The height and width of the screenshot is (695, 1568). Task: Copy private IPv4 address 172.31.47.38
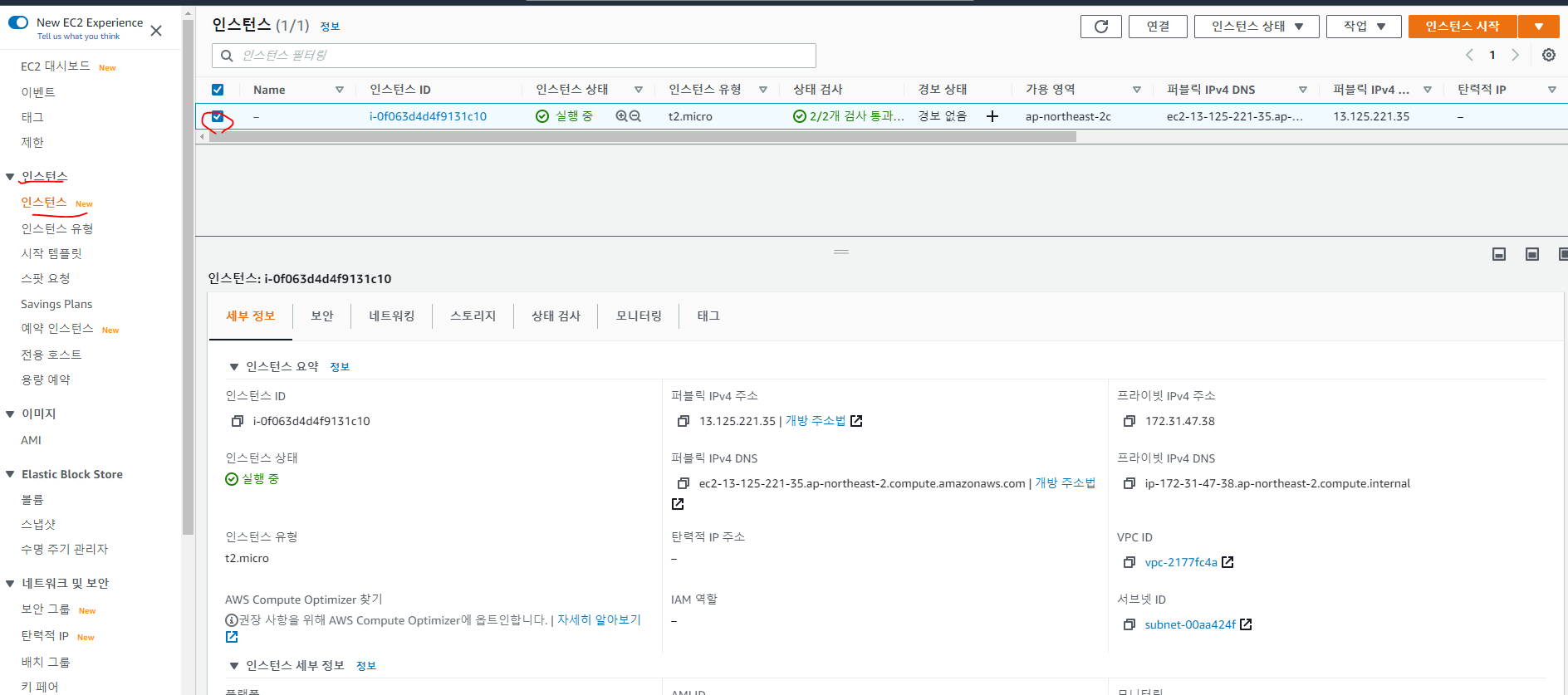click(1129, 421)
